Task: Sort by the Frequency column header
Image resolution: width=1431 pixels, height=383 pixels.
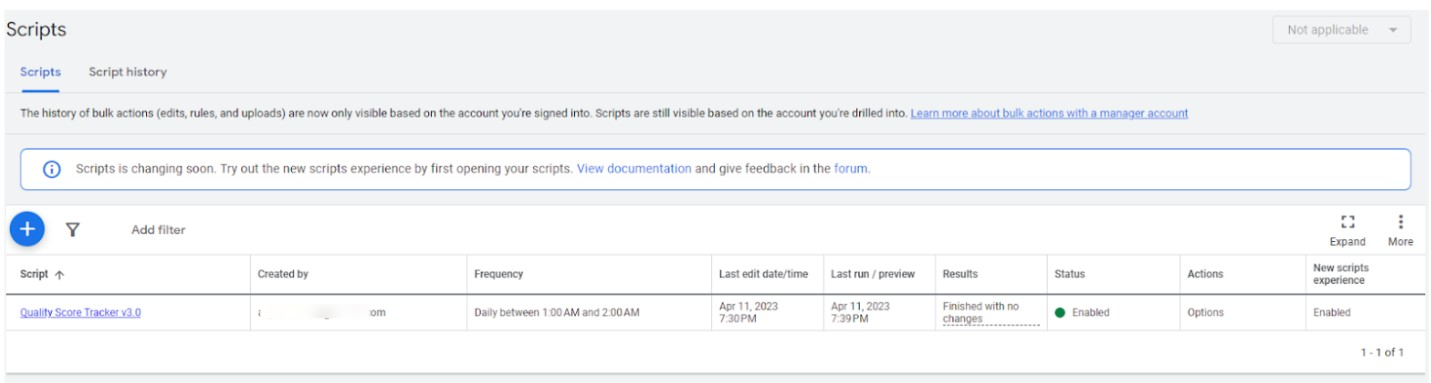Action: (498, 274)
